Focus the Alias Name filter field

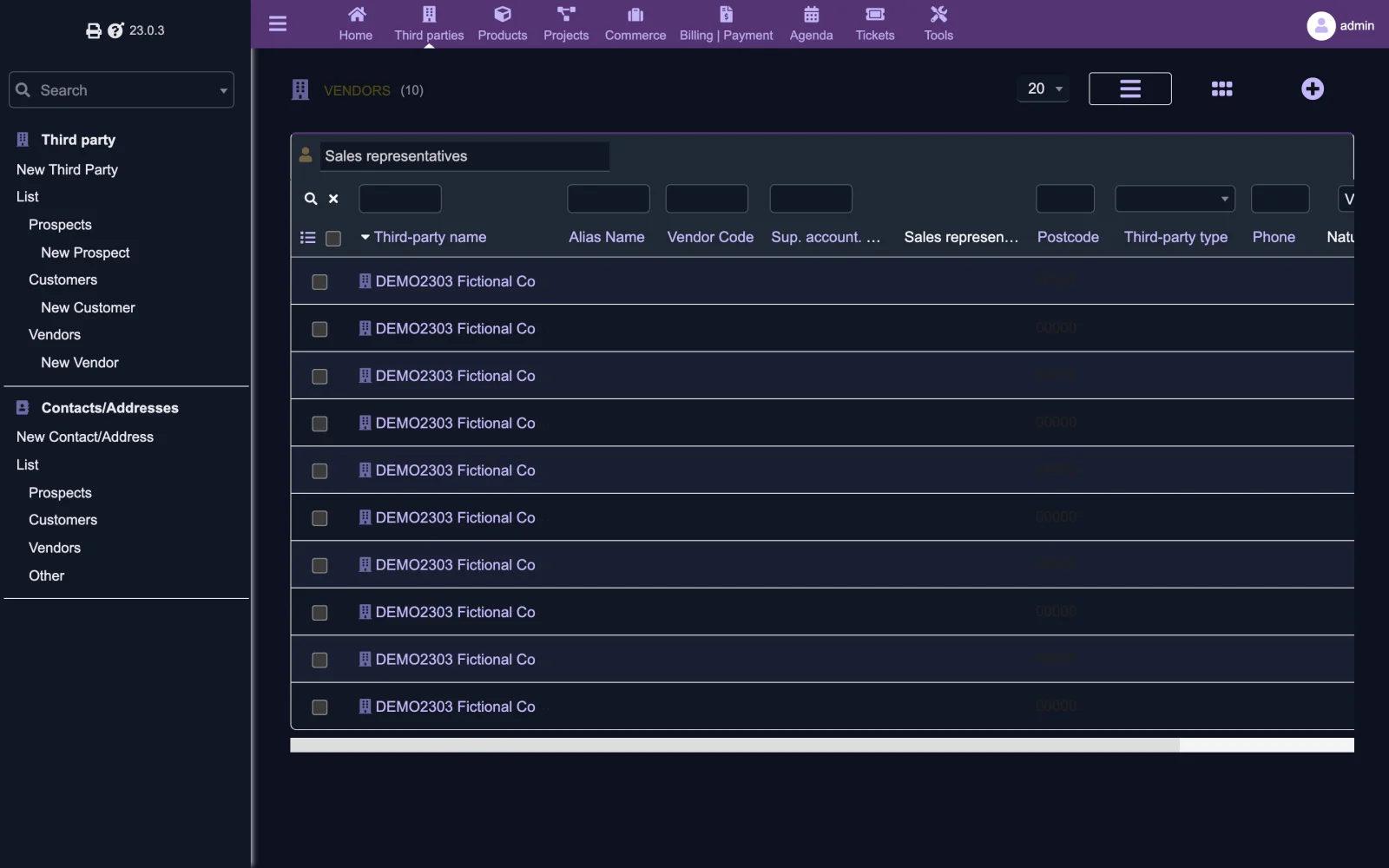click(609, 199)
